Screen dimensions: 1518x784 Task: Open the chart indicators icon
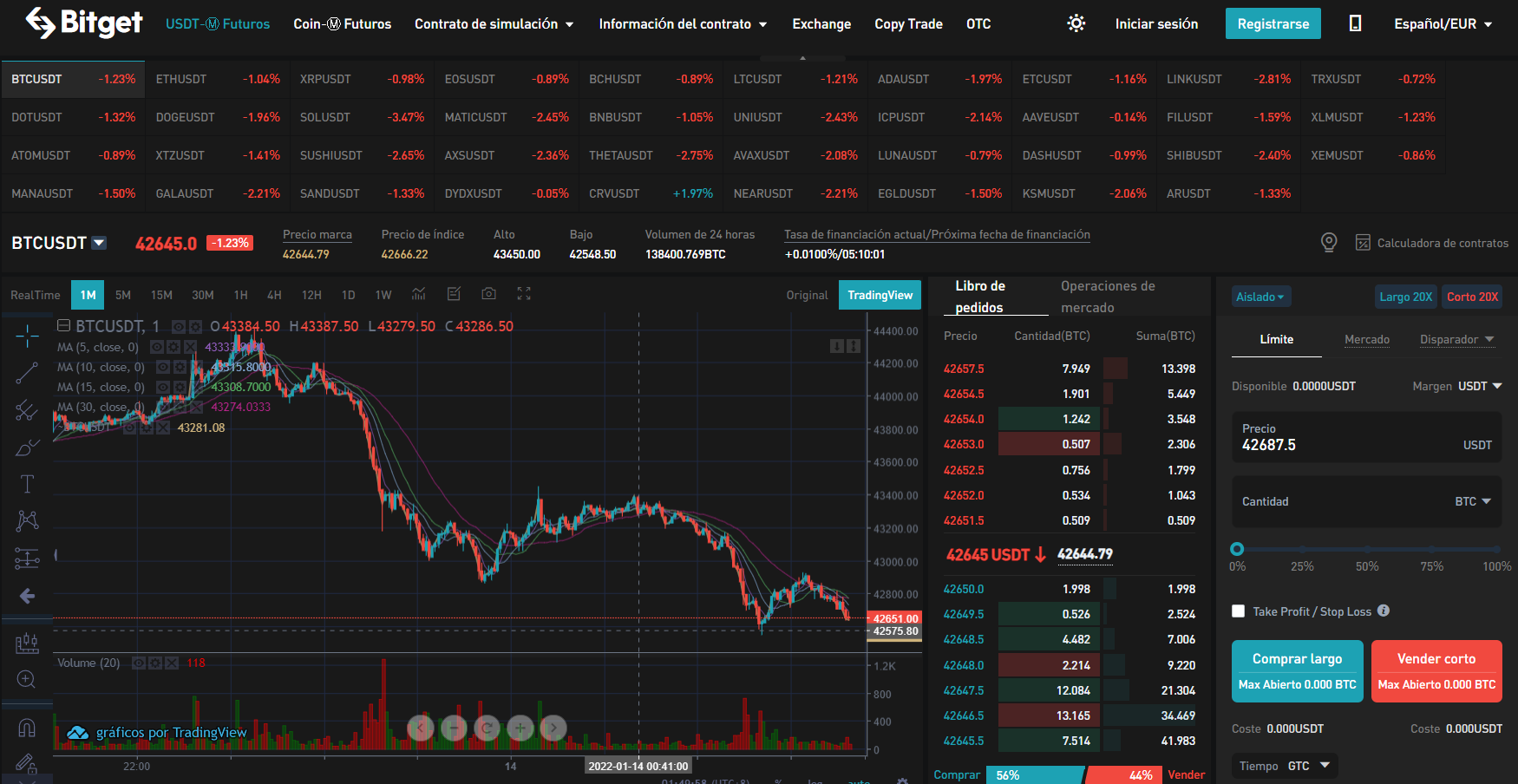click(419, 294)
